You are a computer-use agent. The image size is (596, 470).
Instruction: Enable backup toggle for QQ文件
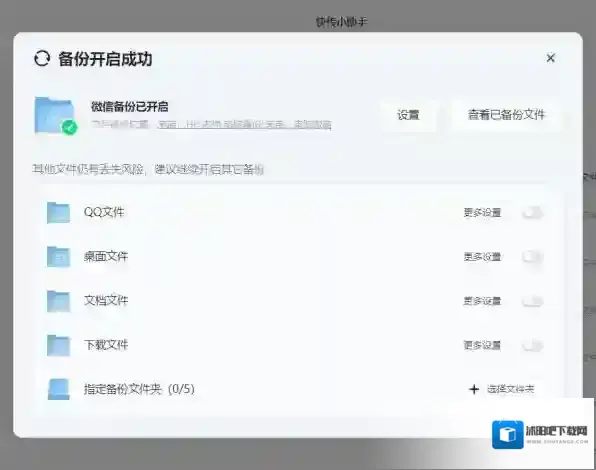[533, 212]
